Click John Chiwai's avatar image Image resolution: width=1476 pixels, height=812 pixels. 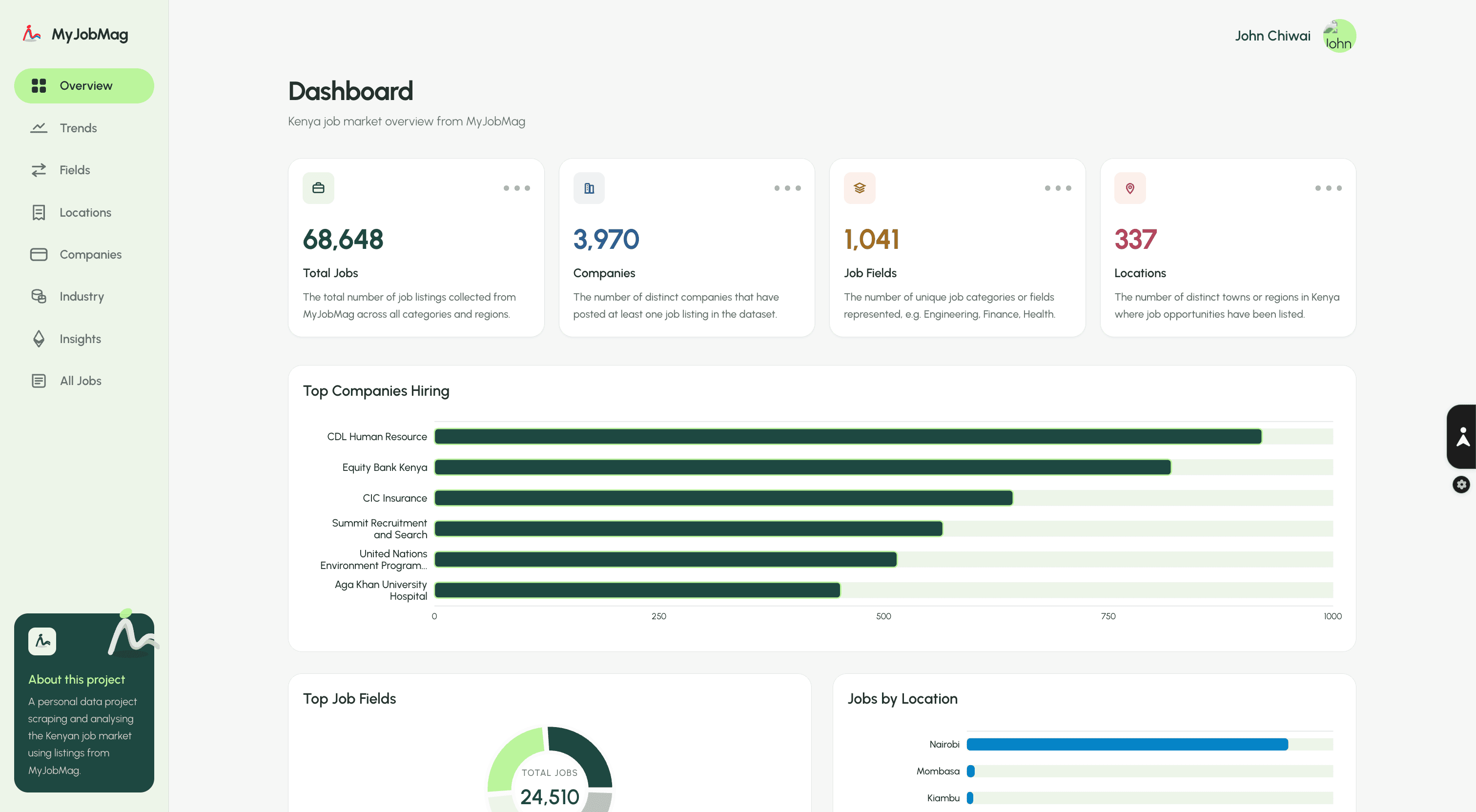click(x=1339, y=36)
